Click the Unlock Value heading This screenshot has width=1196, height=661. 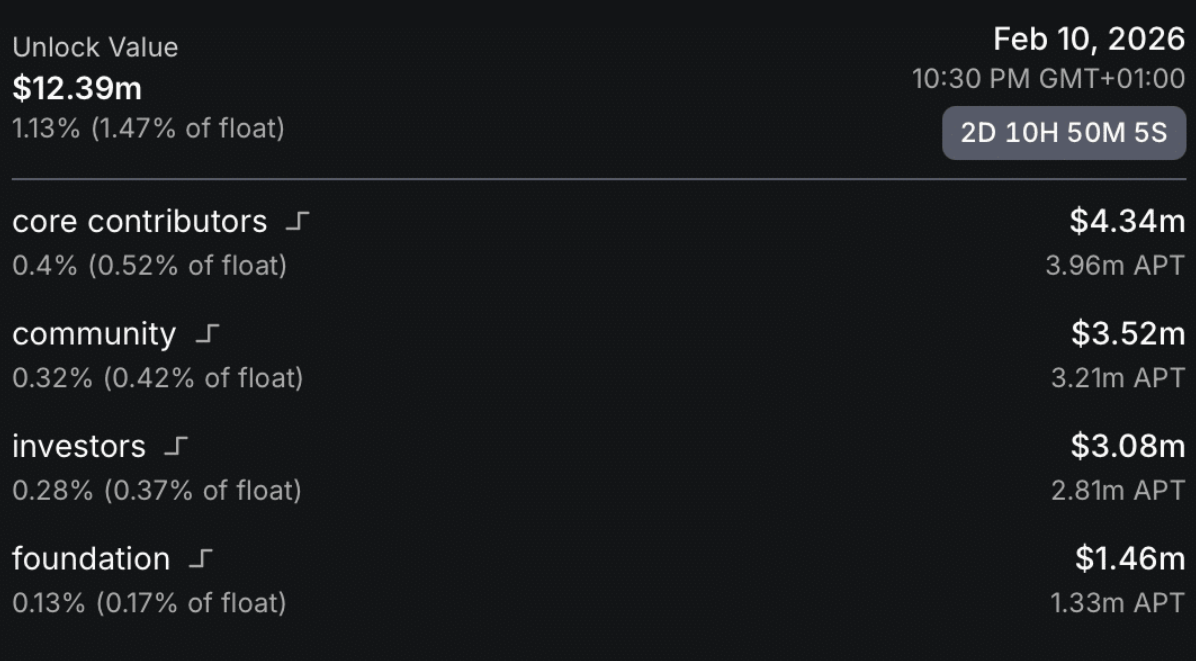(x=95, y=47)
